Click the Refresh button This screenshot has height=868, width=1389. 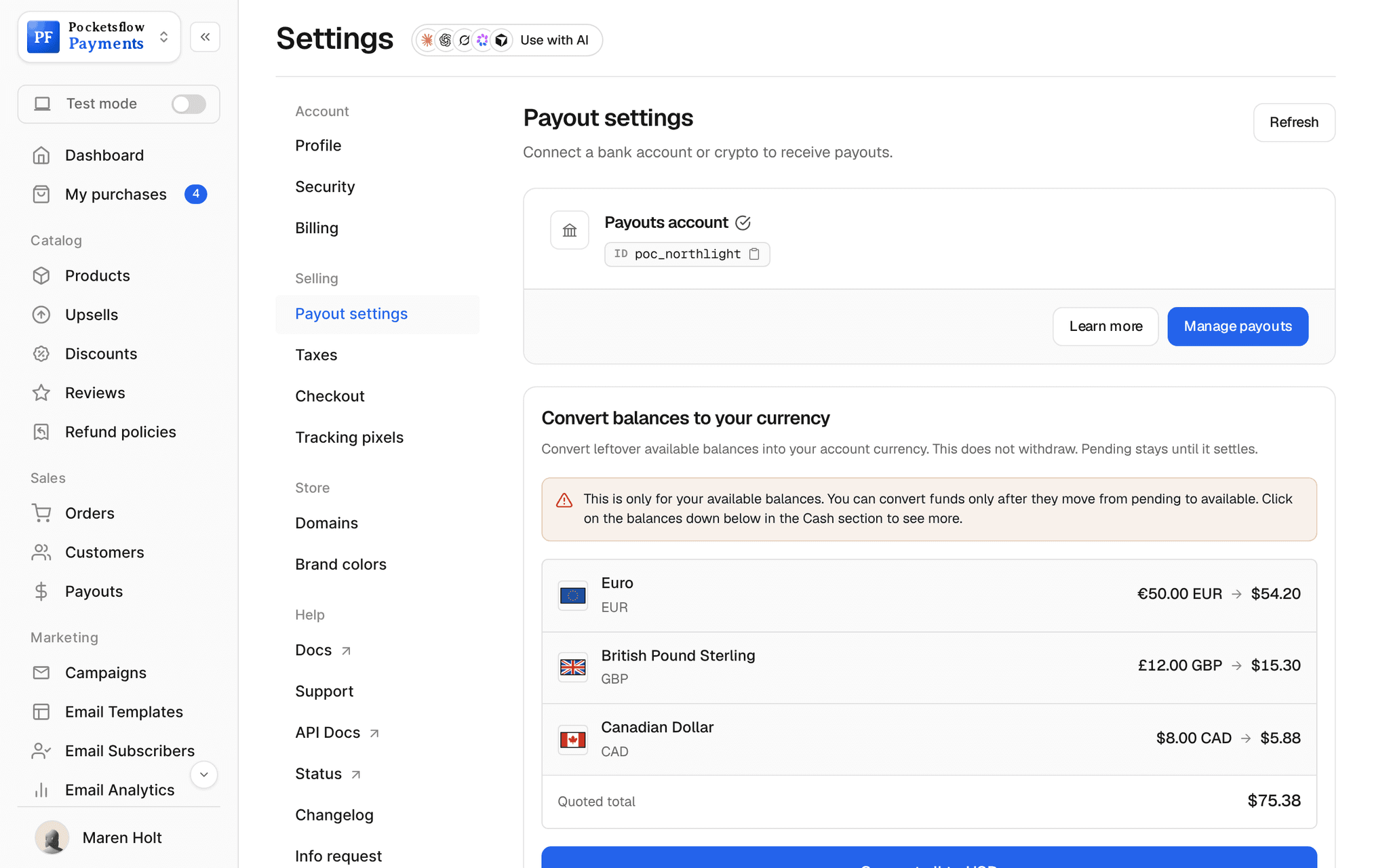[x=1294, y=123]
